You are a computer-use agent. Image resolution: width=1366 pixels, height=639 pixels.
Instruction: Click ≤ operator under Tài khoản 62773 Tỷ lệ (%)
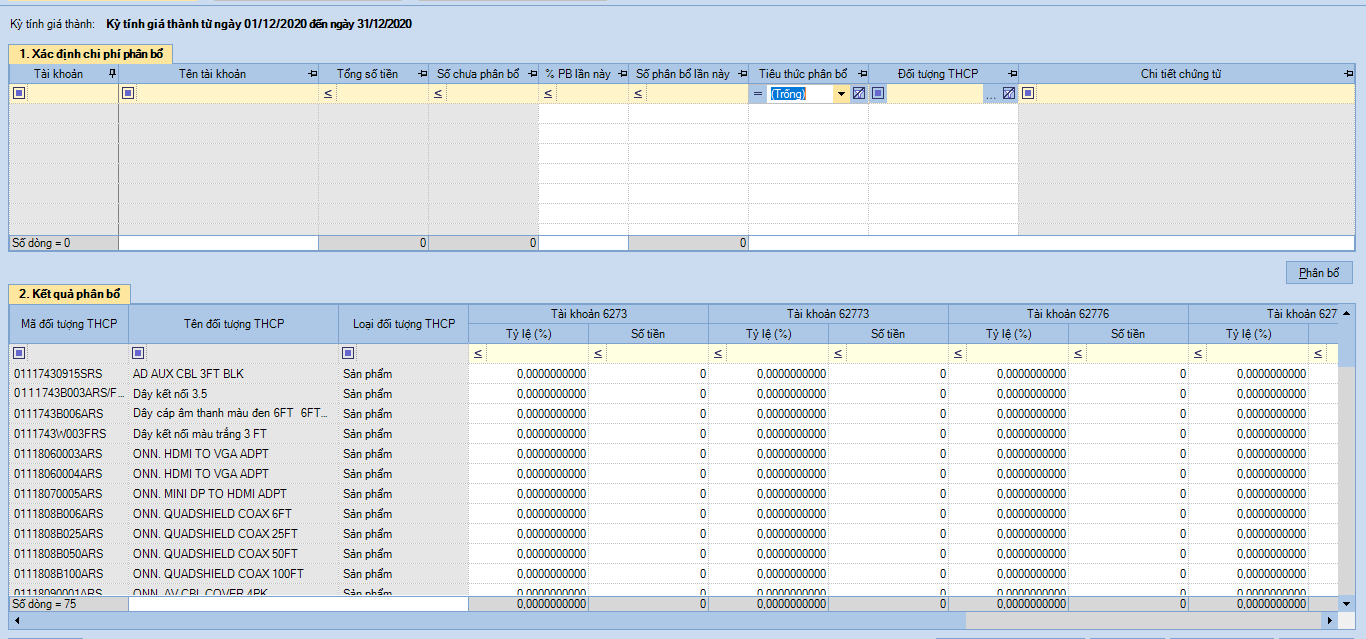[x=717, y=354]
